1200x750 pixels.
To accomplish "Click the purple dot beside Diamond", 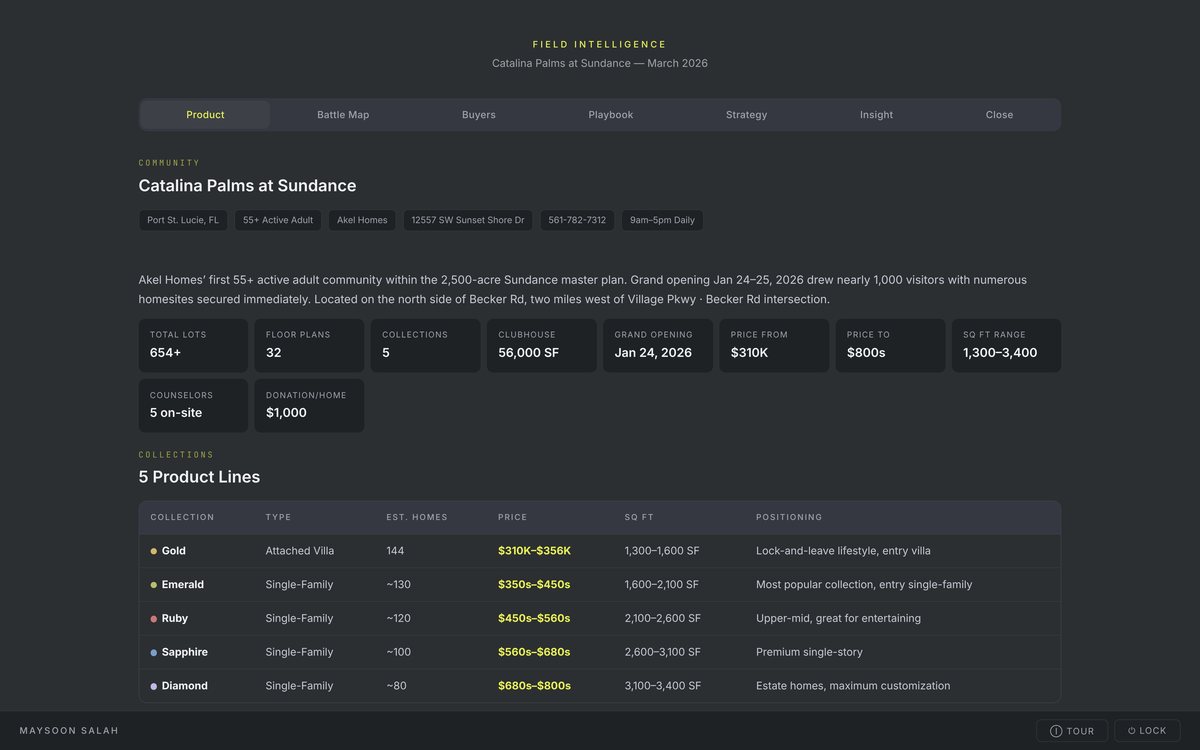I will click(154, 686).
